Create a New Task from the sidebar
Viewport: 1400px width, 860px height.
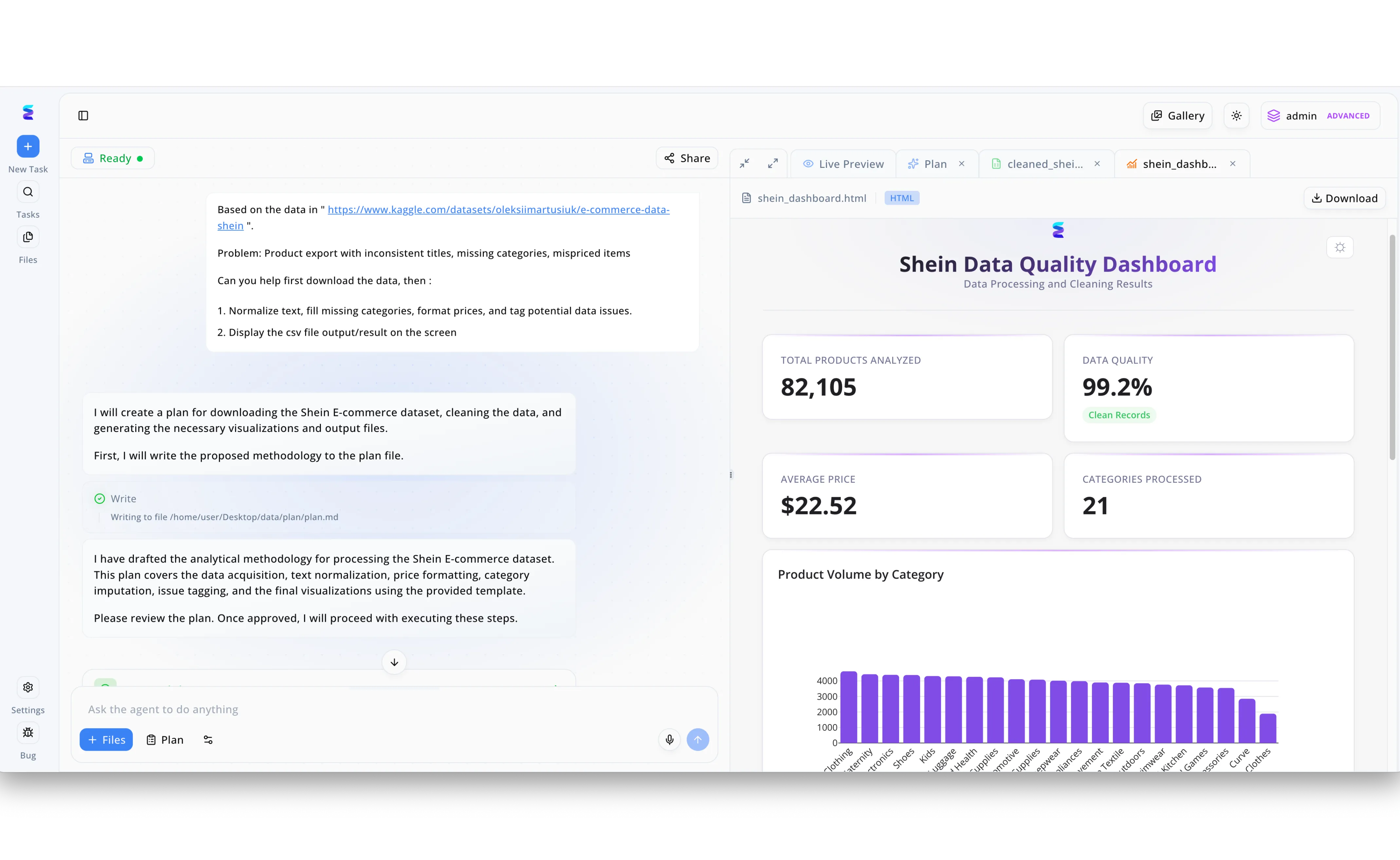[28, 146]
